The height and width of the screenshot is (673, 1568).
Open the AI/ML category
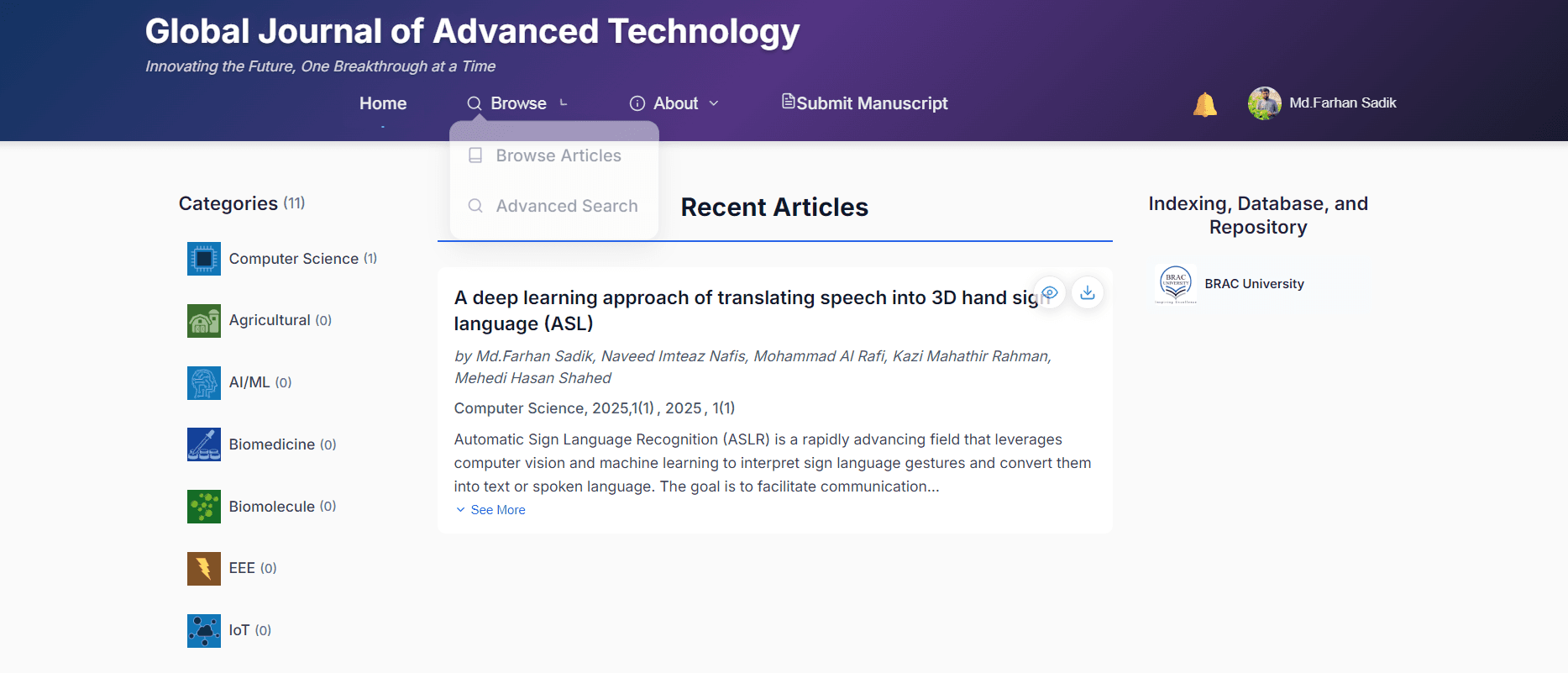pos(249,382)
